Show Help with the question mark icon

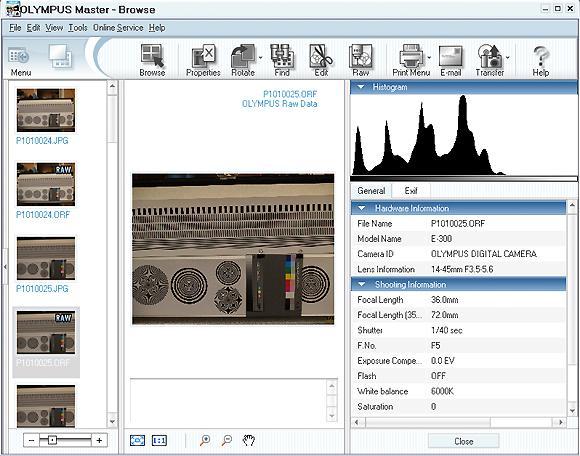pyautogui.click(x=541, y=60)
